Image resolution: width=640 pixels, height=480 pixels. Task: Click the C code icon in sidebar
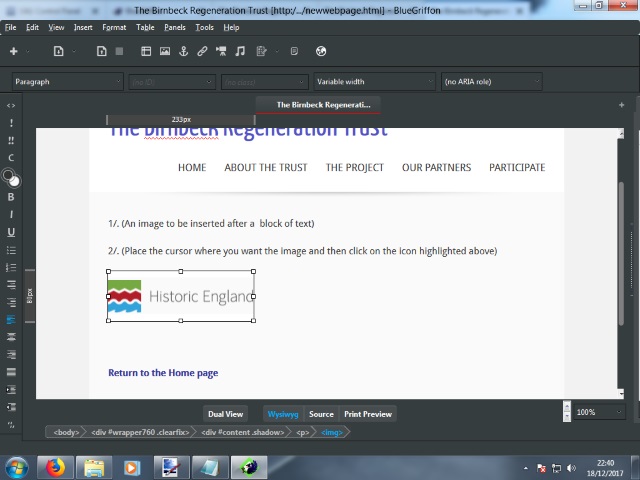click(x=11, y=158)
